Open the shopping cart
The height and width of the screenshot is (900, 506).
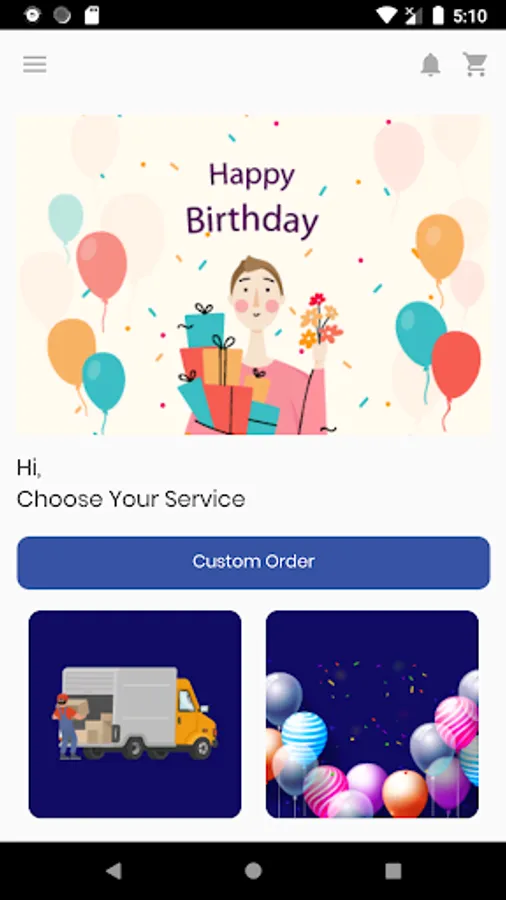click(x=475, y=64)
